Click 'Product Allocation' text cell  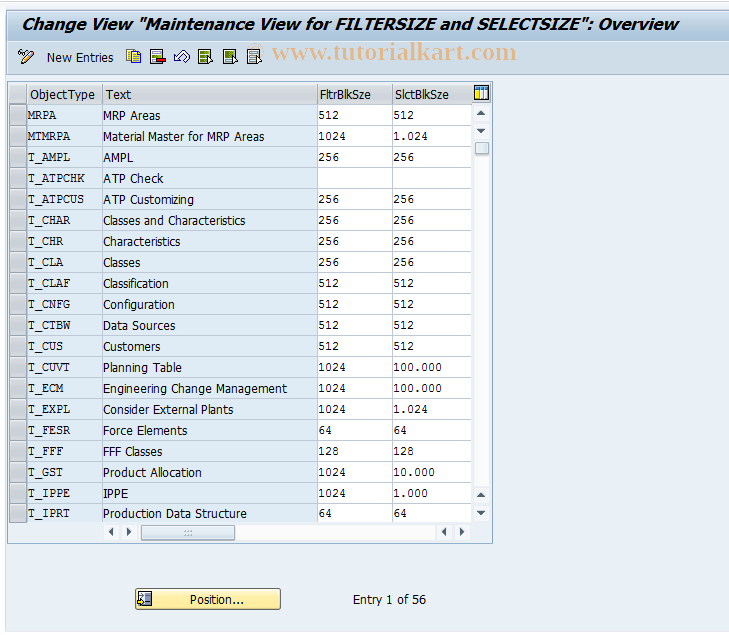(x=210, y=472)
